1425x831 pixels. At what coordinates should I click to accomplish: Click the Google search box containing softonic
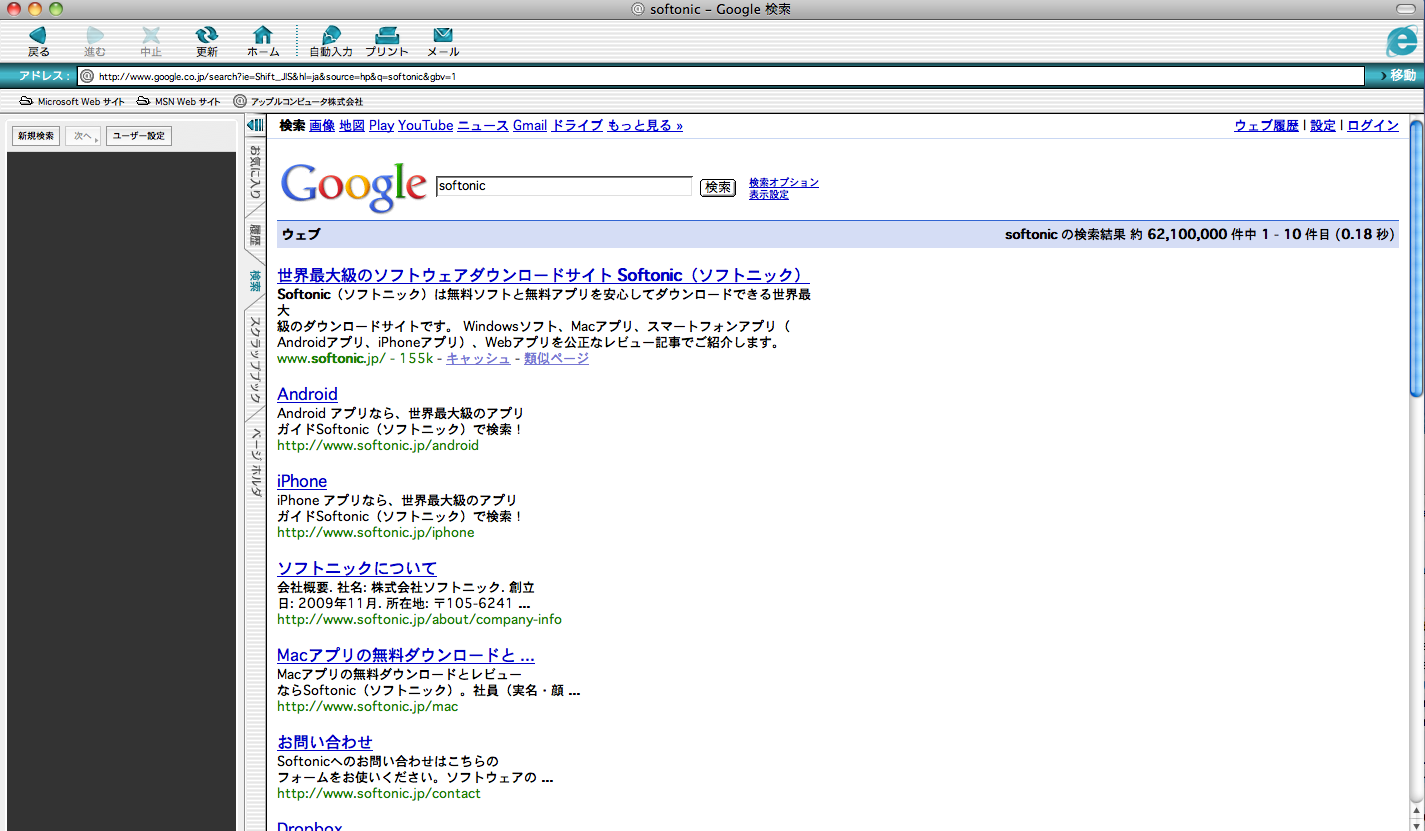[564, 186]
